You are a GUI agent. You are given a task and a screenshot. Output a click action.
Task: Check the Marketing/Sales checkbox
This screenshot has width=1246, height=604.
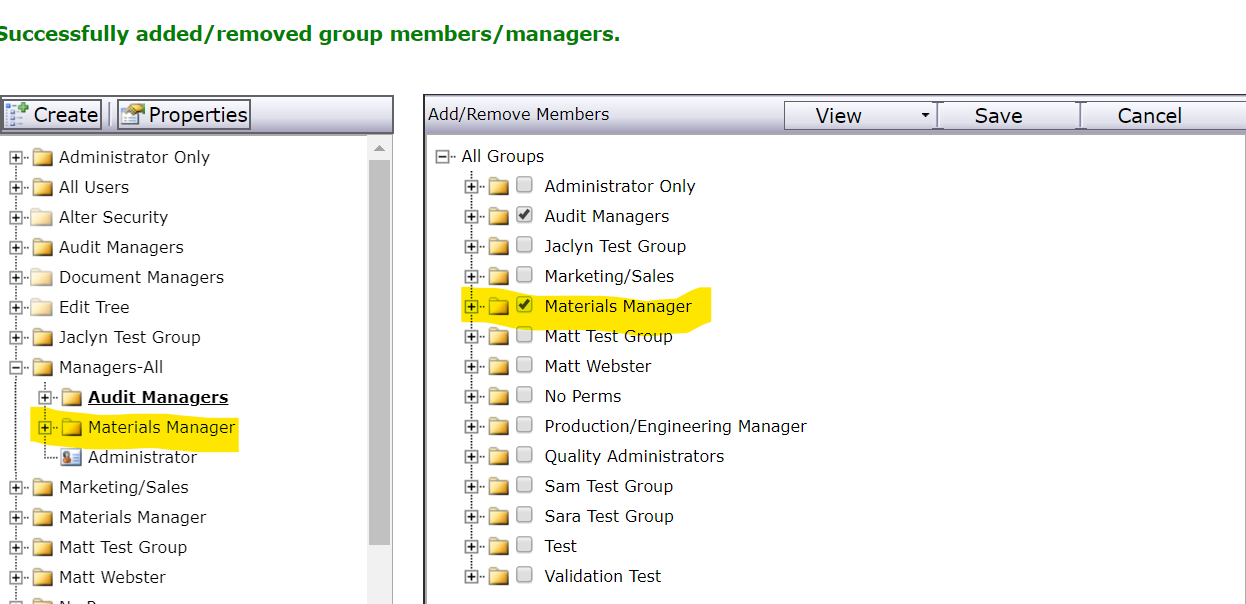coord(524,275)
